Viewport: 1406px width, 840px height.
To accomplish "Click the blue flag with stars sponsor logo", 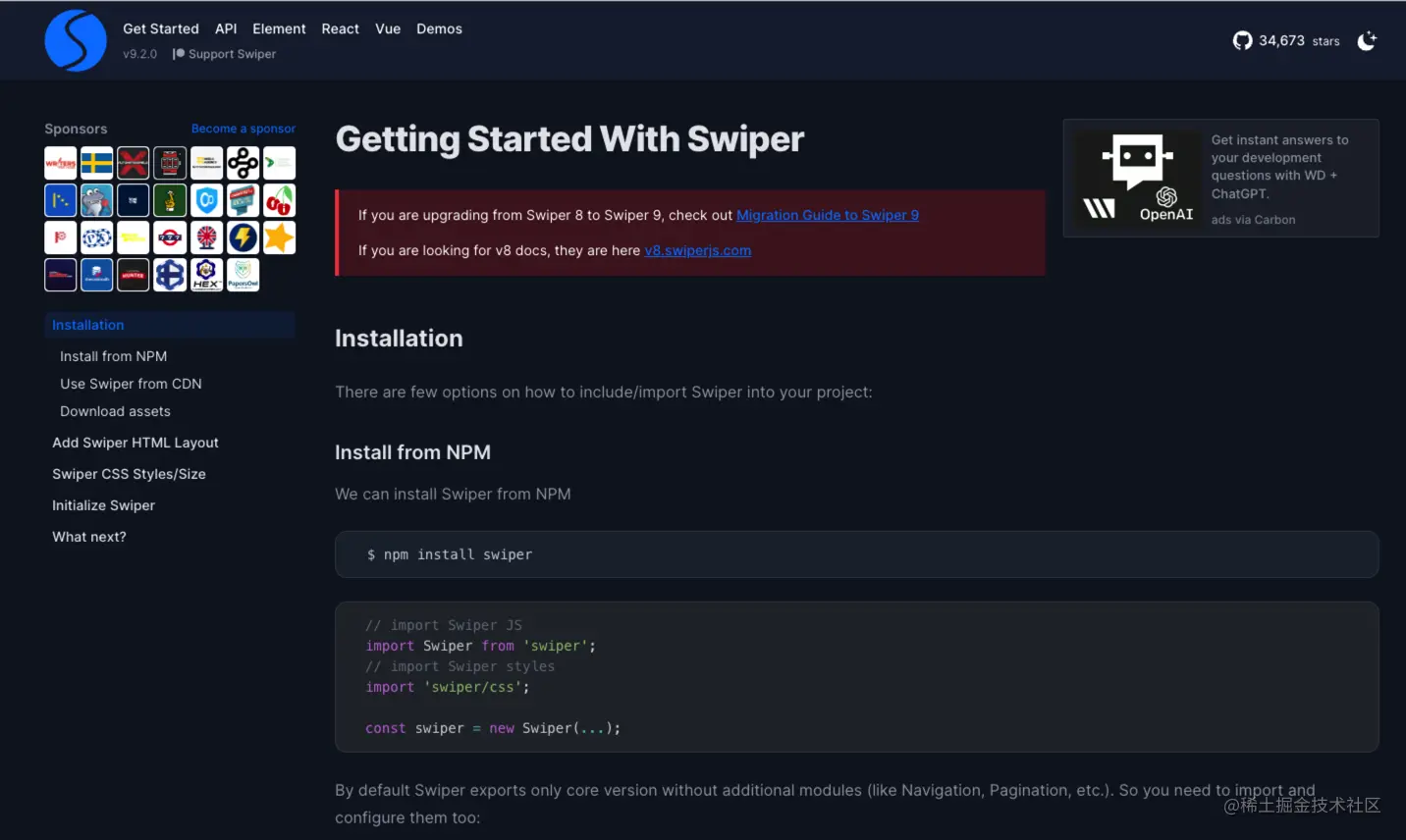I will [x=61, y=200].
